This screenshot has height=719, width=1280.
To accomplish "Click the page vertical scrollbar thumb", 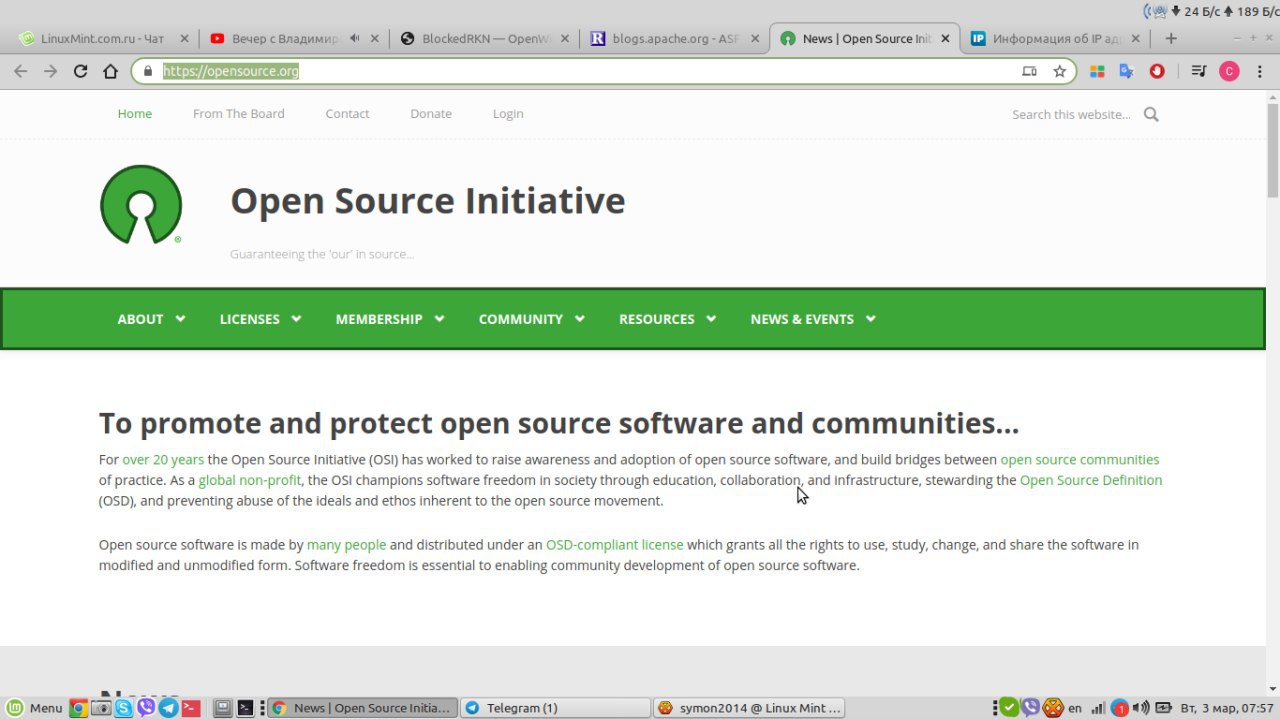I will [1273, 150].
